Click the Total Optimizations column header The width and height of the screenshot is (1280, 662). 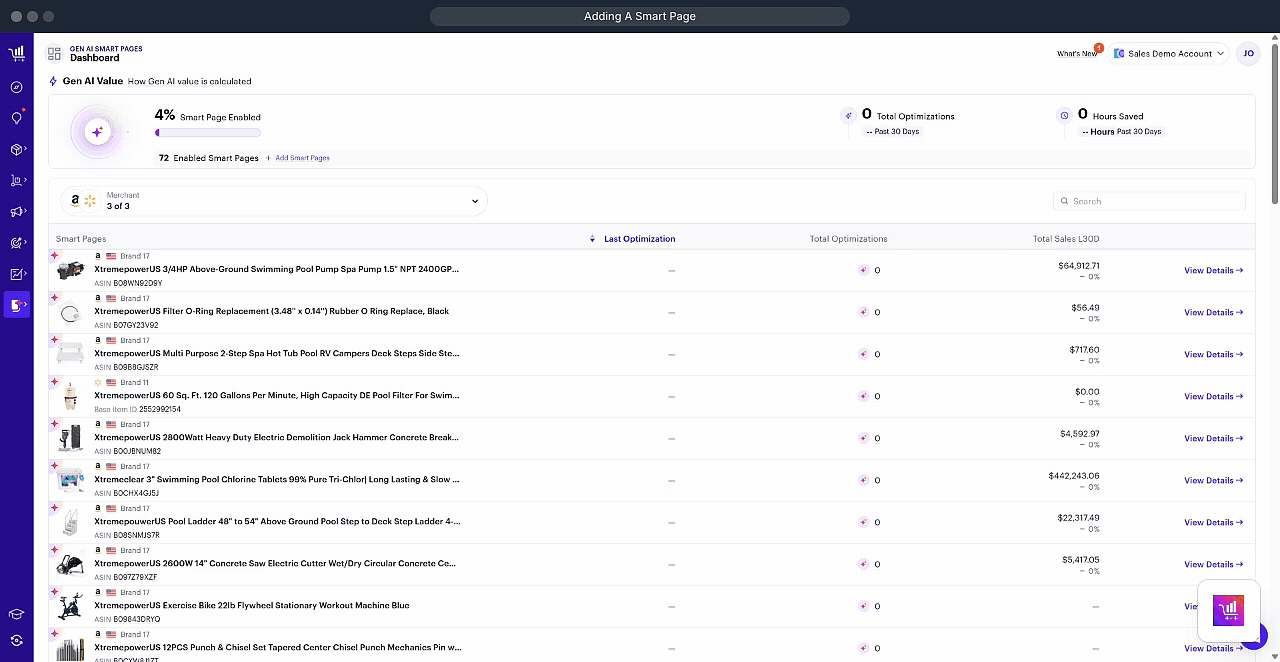848,239
